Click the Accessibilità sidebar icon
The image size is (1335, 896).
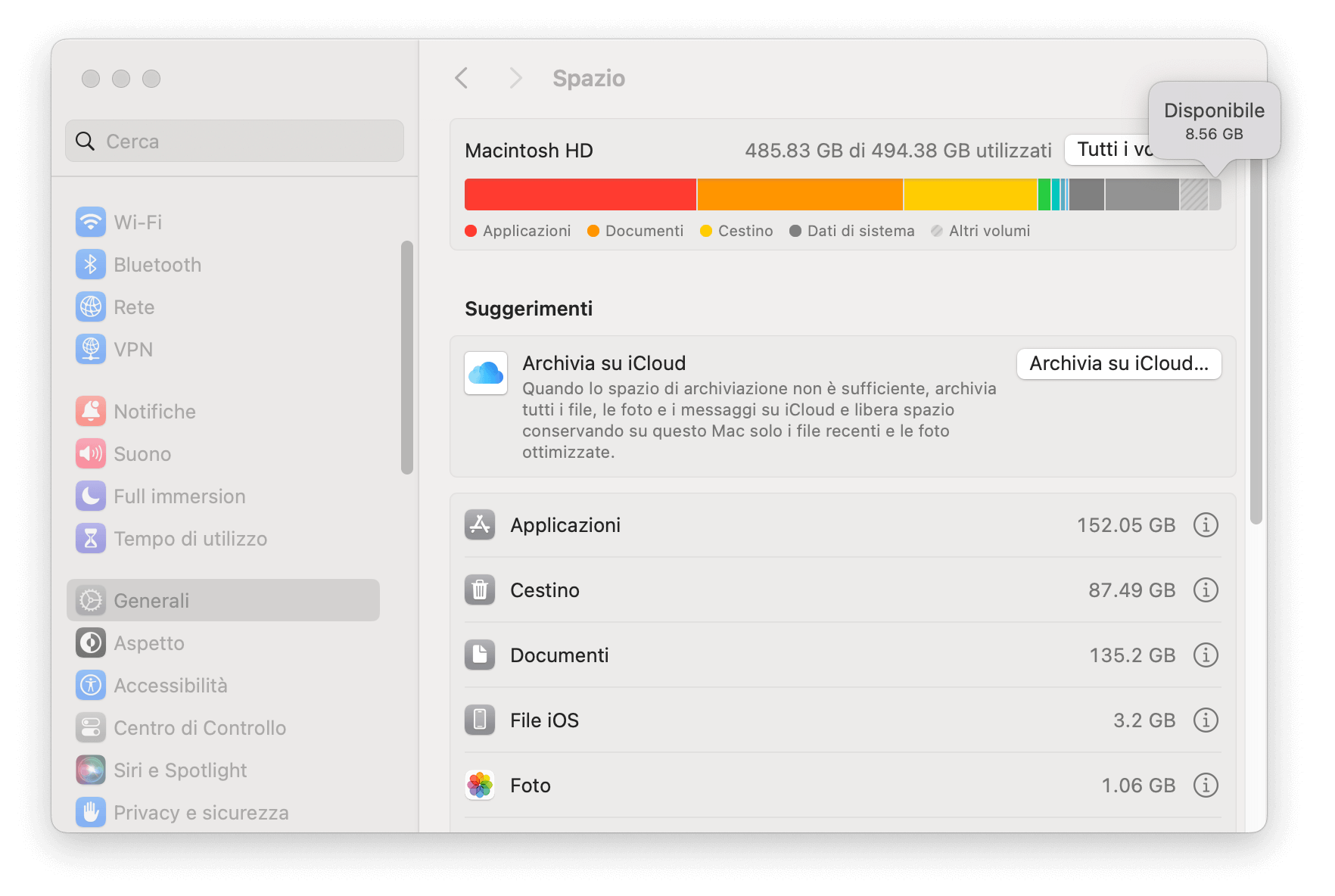coord(91,685)
